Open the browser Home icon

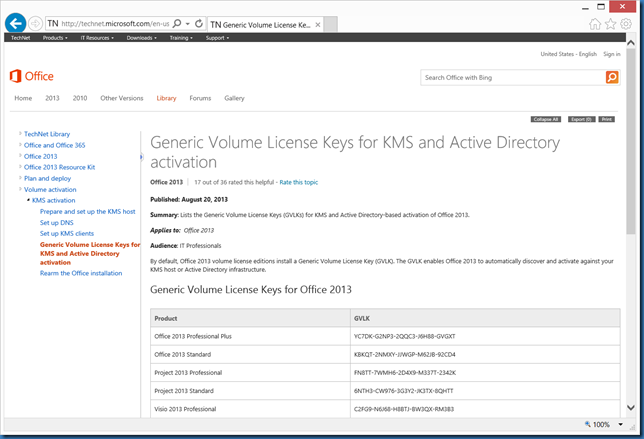(x=595, y=23)
